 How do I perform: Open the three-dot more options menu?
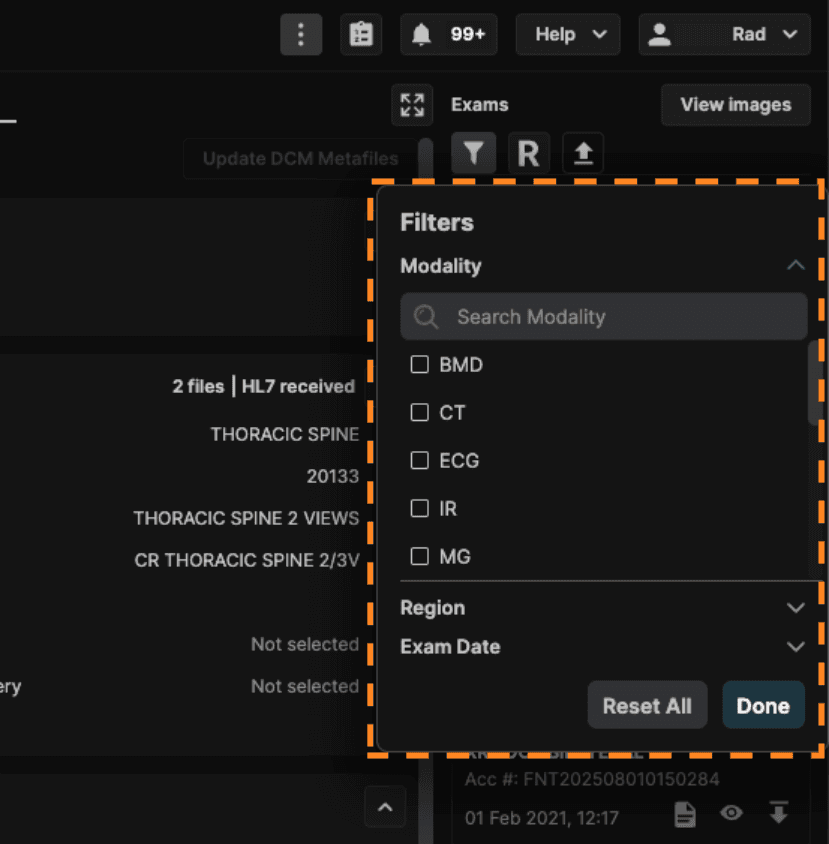point(301,34)
